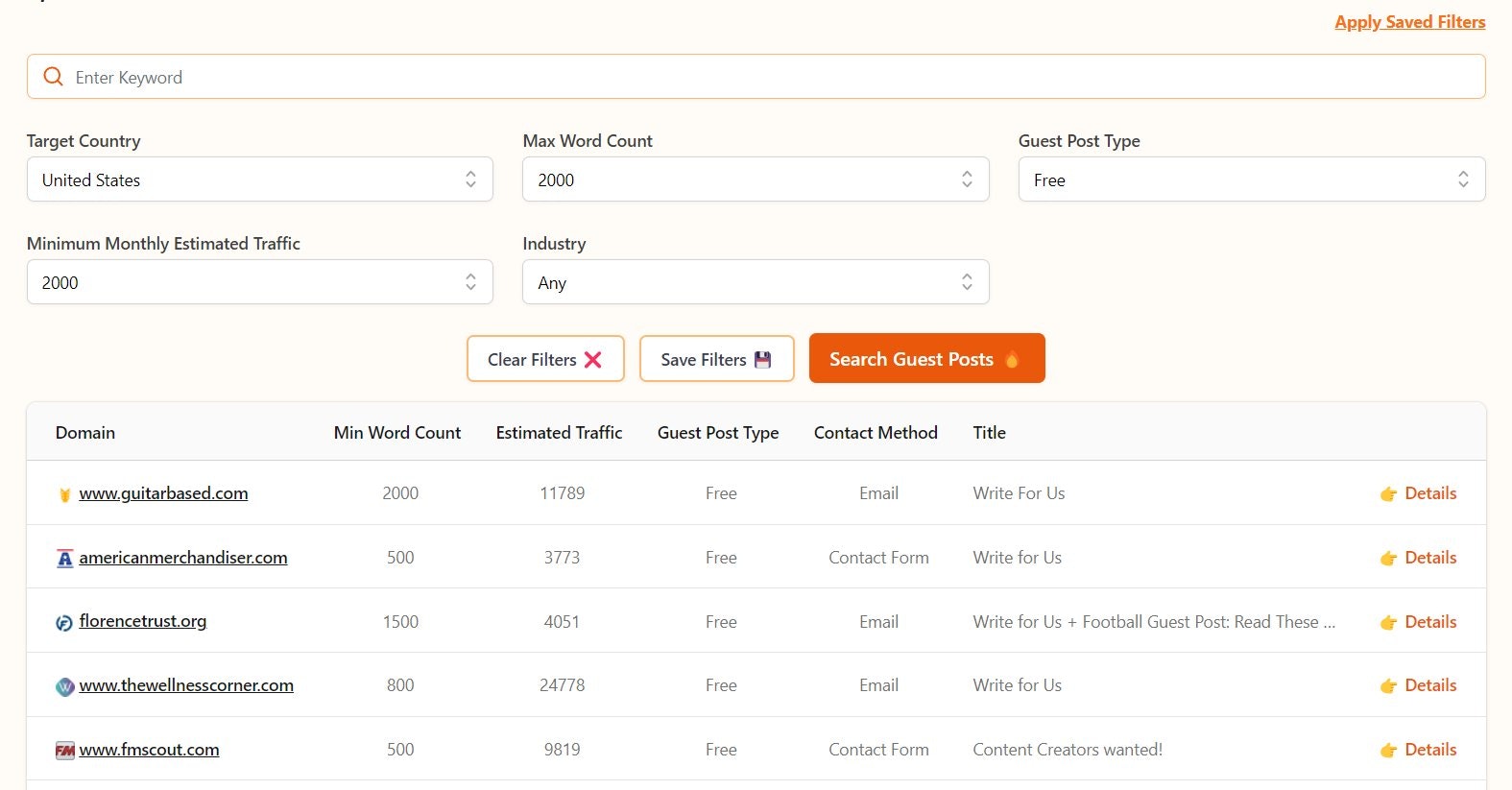Open Minimum Monthly Estimated Traffic dropdown
This screenshot has height=790, width=1512.
[x=260, y=282]
